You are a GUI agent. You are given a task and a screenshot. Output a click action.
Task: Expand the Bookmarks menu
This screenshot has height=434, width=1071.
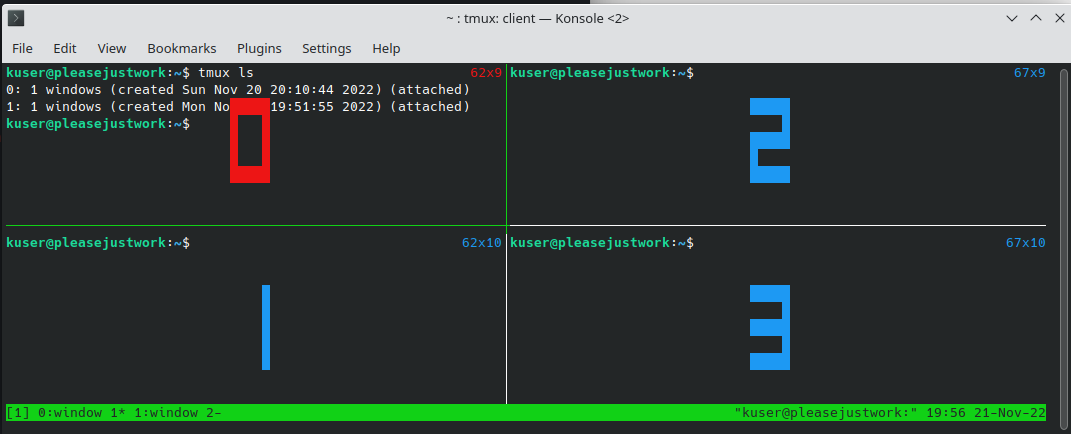181,48
